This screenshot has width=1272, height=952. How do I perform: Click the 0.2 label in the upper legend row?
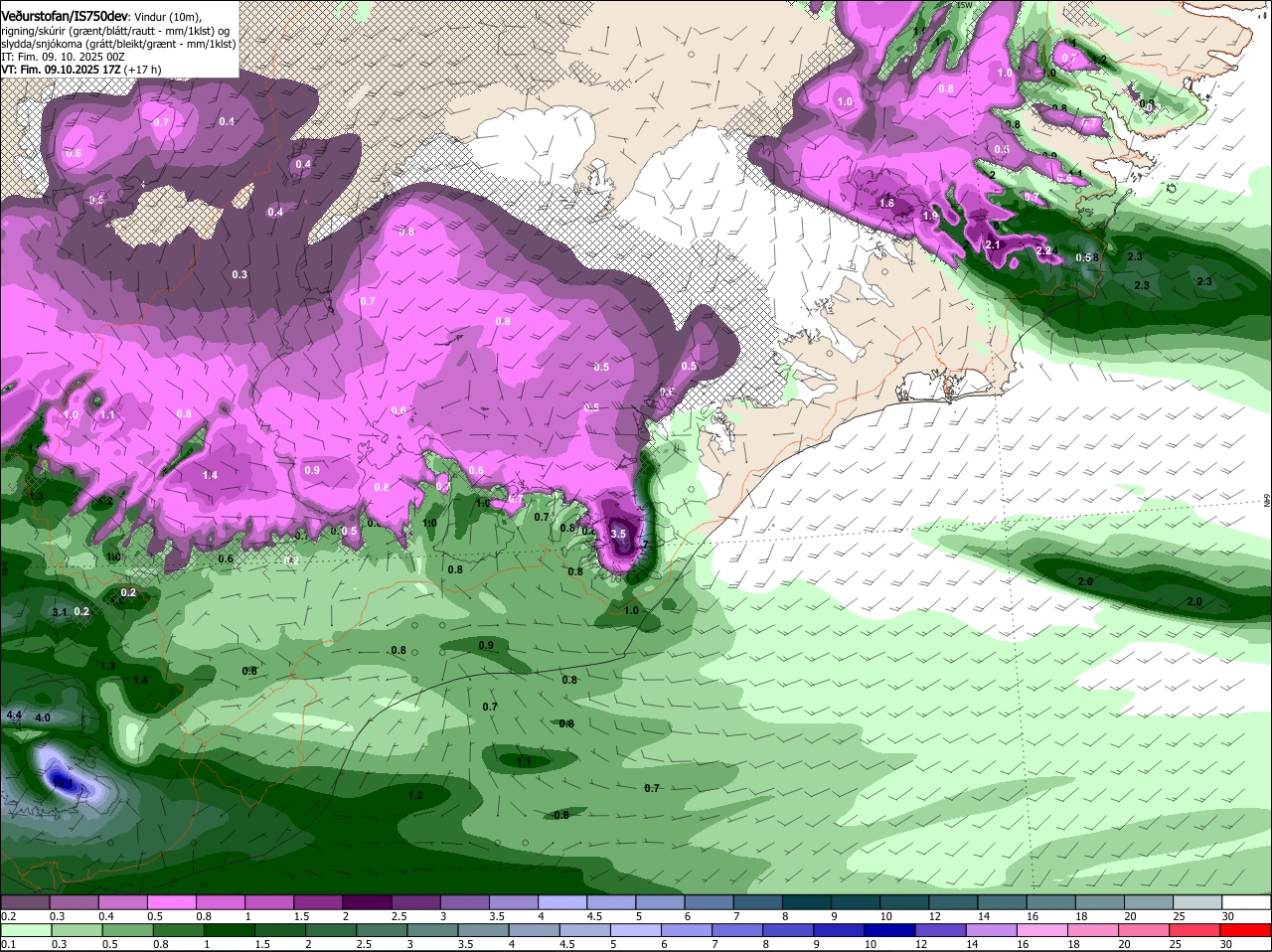(x=9, y=915)
